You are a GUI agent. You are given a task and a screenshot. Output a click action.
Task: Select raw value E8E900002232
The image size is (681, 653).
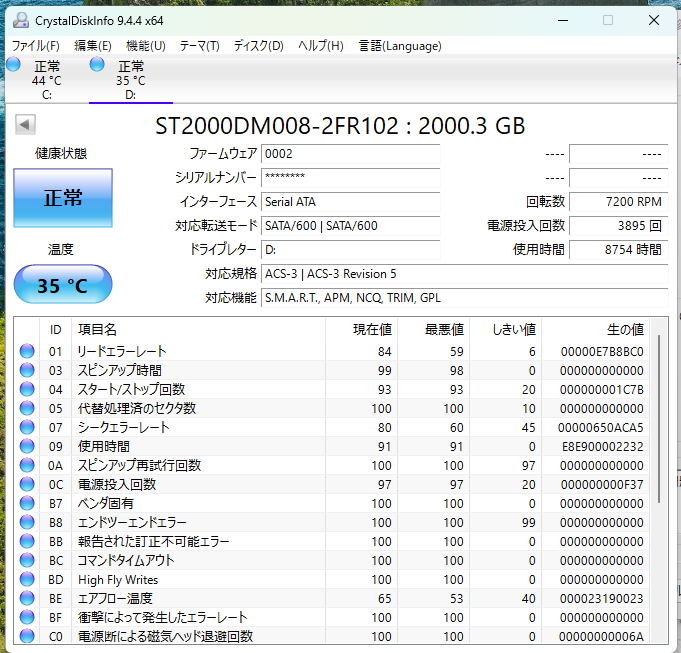[603, 446]
